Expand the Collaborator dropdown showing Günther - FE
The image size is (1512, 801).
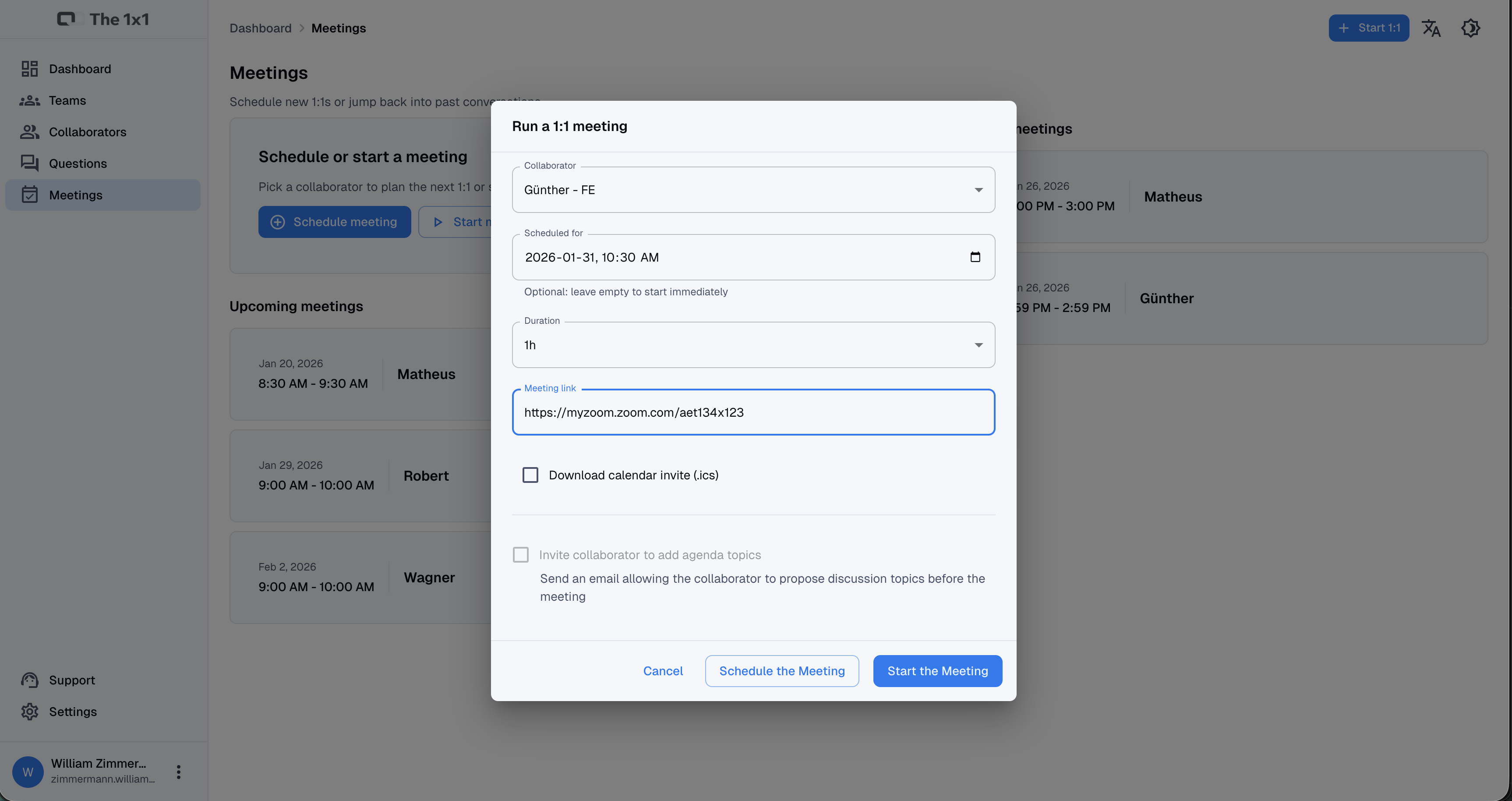[x=753, y=190]
